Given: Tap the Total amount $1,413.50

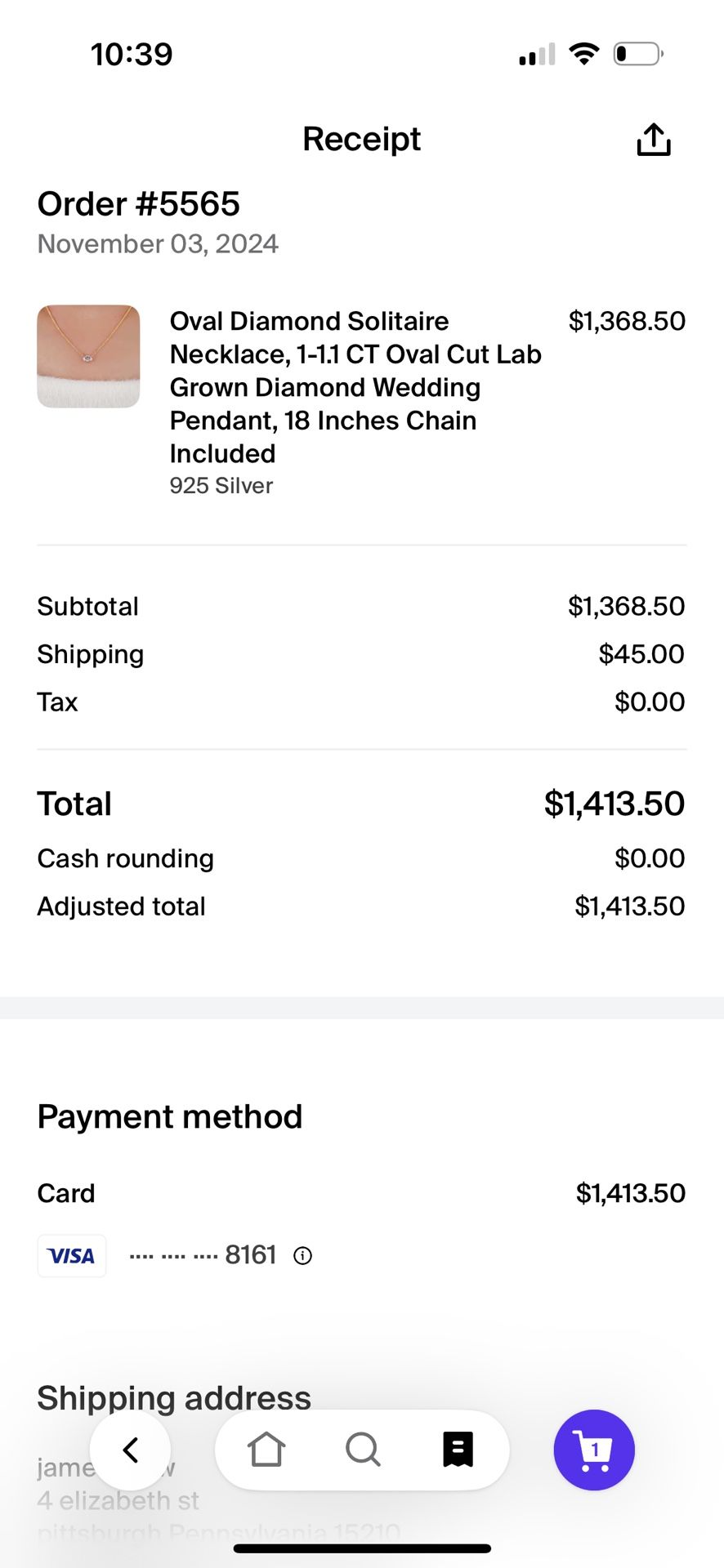Looking at the screenshot, I should pos(615,804).
